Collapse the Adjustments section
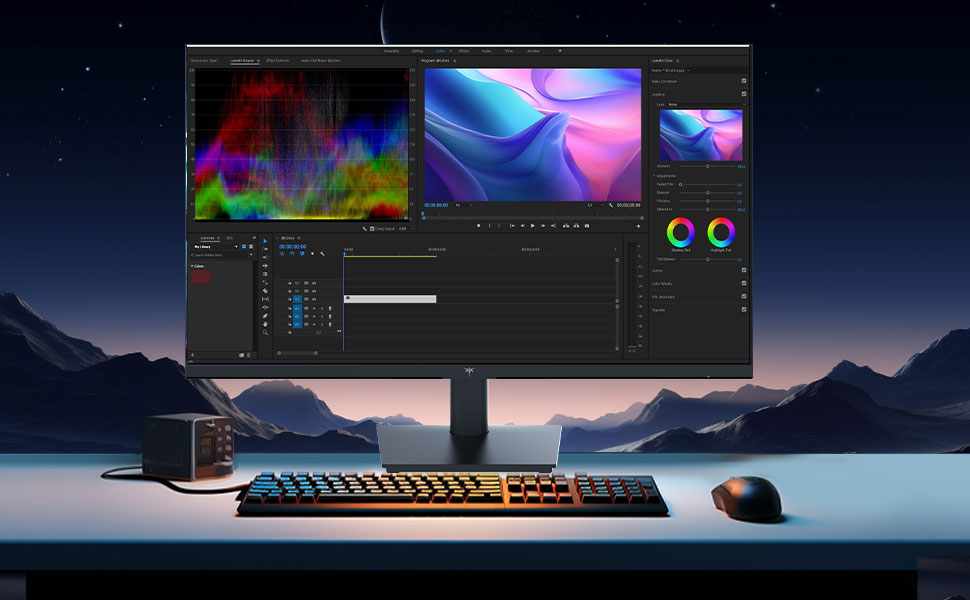970x600 pixels. pyautogui.click(x=654, y=176)
